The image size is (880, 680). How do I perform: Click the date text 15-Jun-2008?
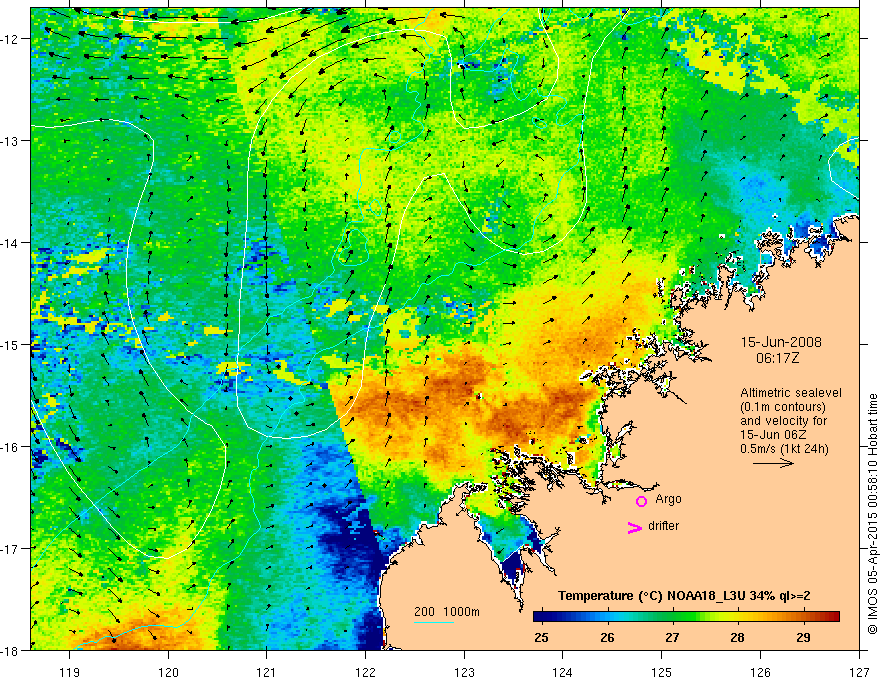click(781, 342)
